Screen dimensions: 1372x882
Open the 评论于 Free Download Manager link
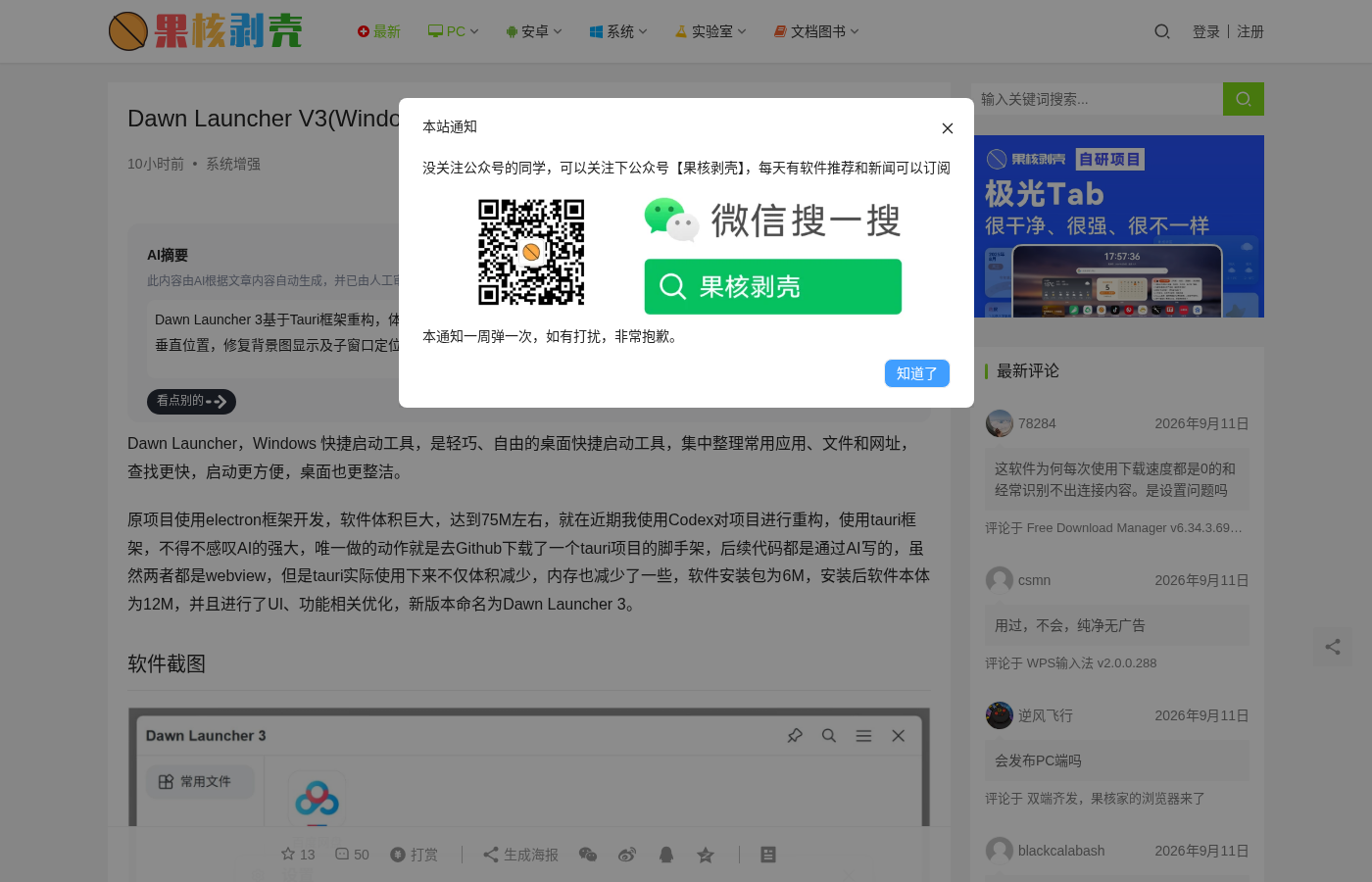click(1114, 528)
